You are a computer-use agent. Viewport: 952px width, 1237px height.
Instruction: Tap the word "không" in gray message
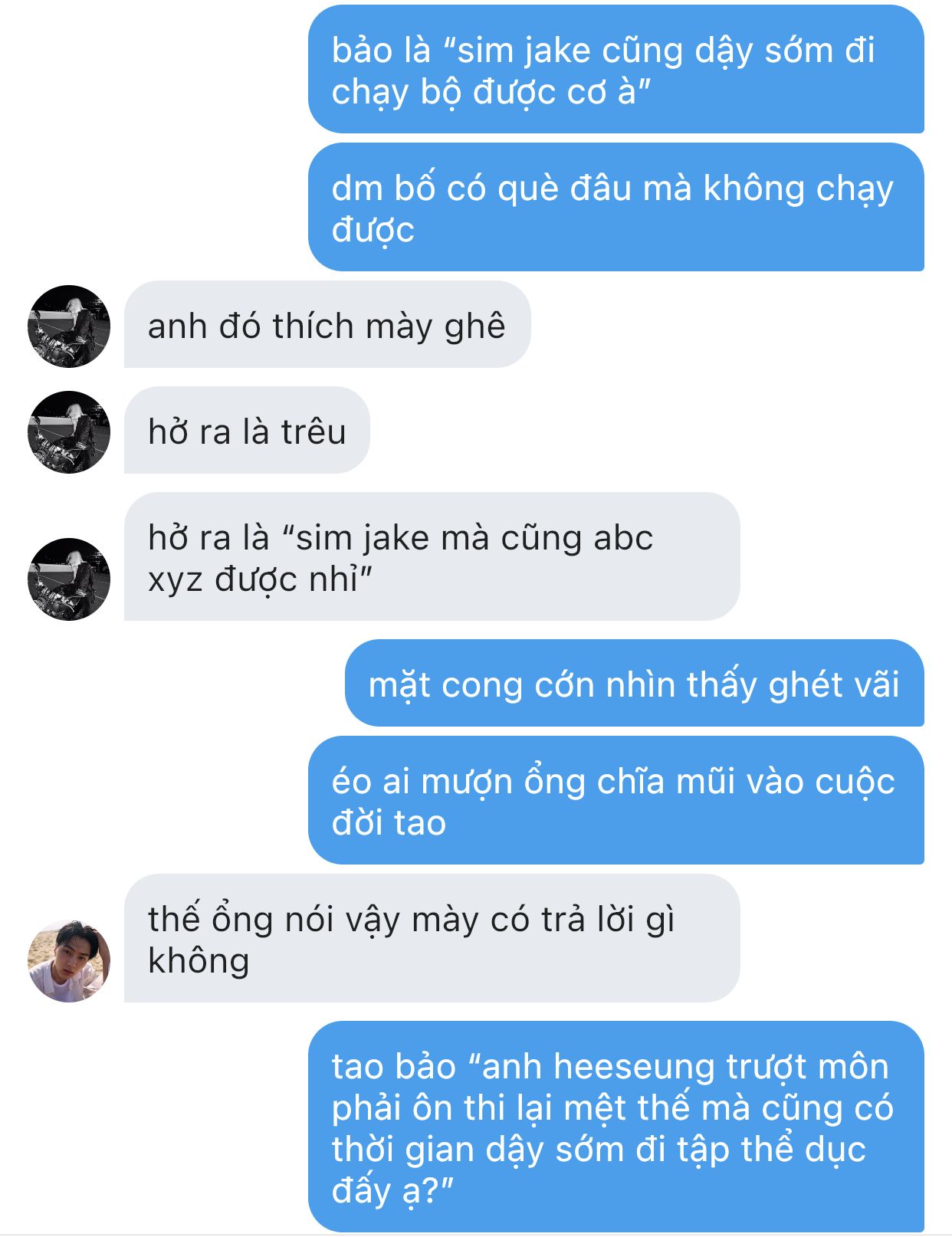(199, 961)
